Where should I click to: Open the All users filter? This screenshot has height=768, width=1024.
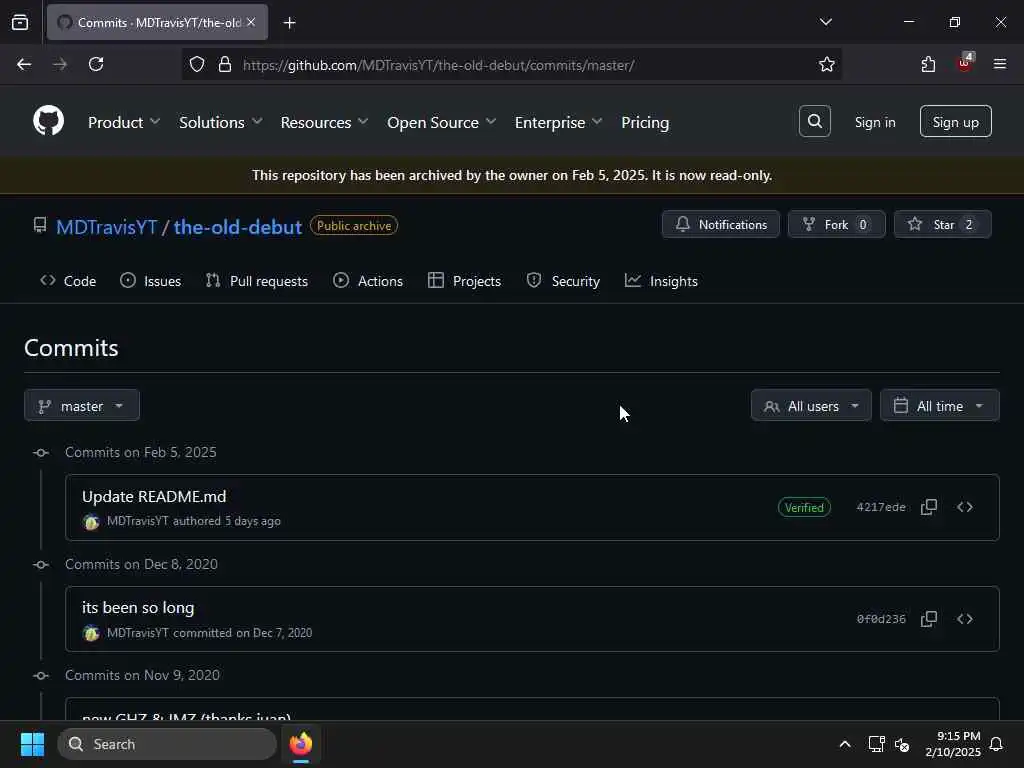coord(811,406)
